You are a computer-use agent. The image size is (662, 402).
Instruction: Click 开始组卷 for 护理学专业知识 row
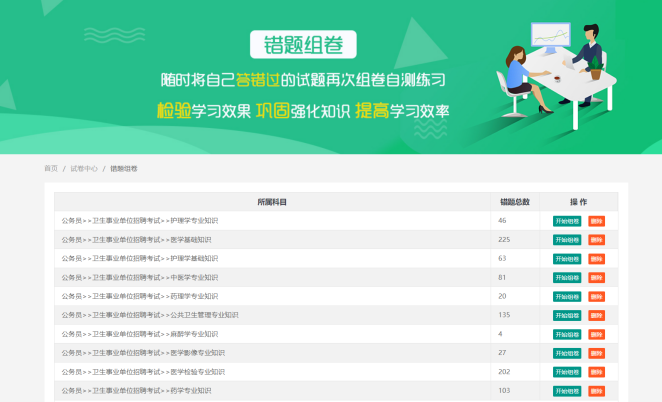click(x=567, y=221)
